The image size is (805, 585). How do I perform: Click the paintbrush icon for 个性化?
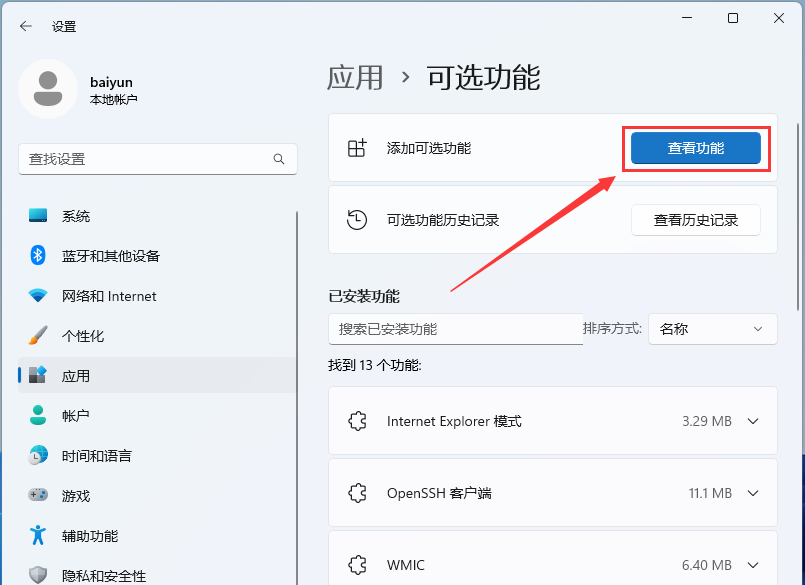38,335
